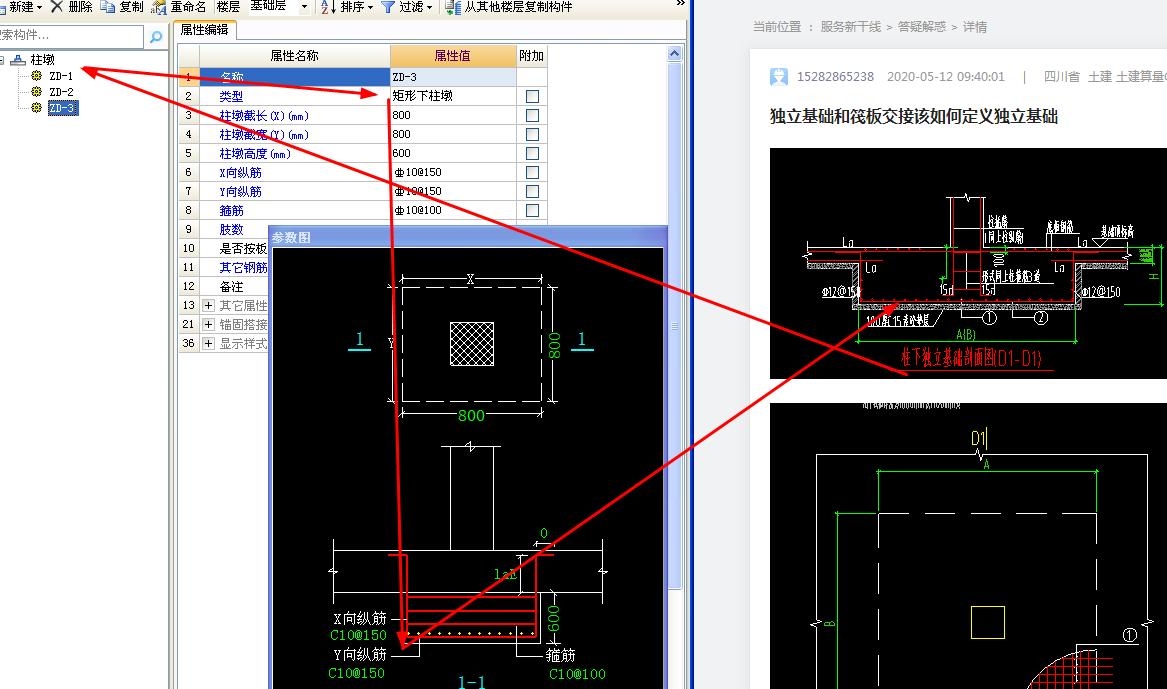Click the 柱下独立基础剖面图 drawing thumbnail
The height and width of the screenshot is (689, 1167).
coord(968,263)
